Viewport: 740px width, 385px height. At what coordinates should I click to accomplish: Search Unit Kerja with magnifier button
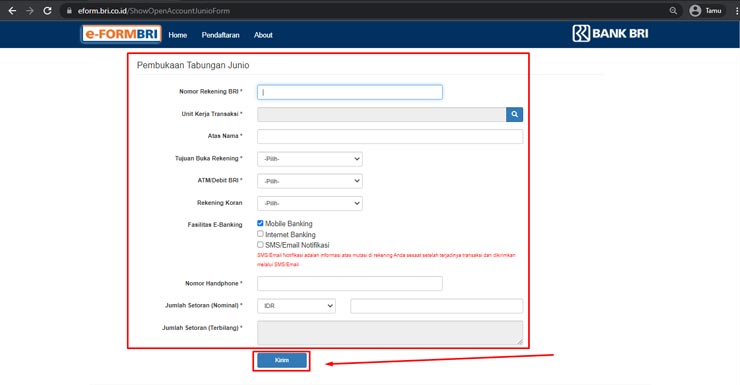[x=514, y=114]
